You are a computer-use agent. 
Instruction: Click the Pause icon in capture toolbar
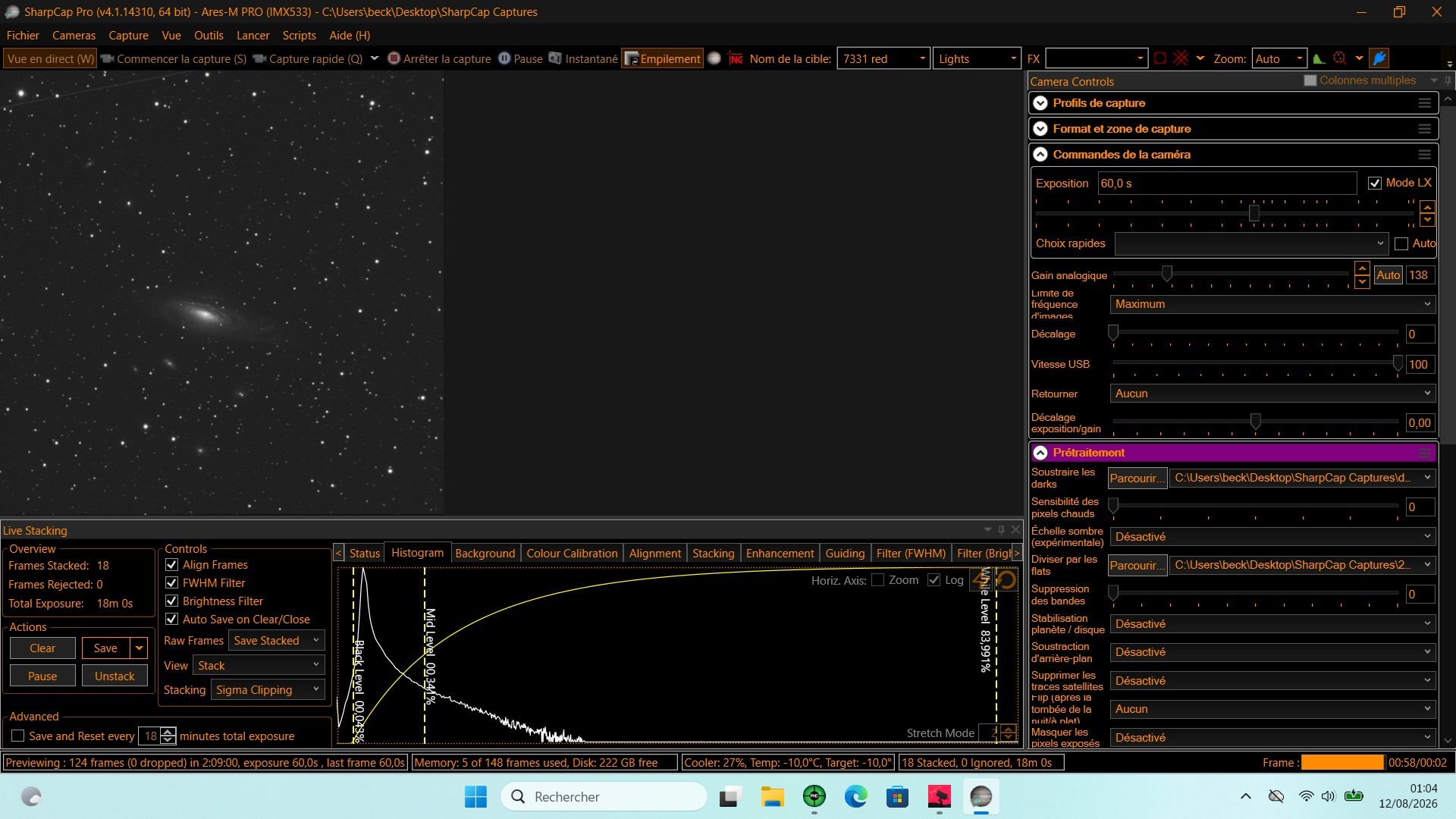504,58
